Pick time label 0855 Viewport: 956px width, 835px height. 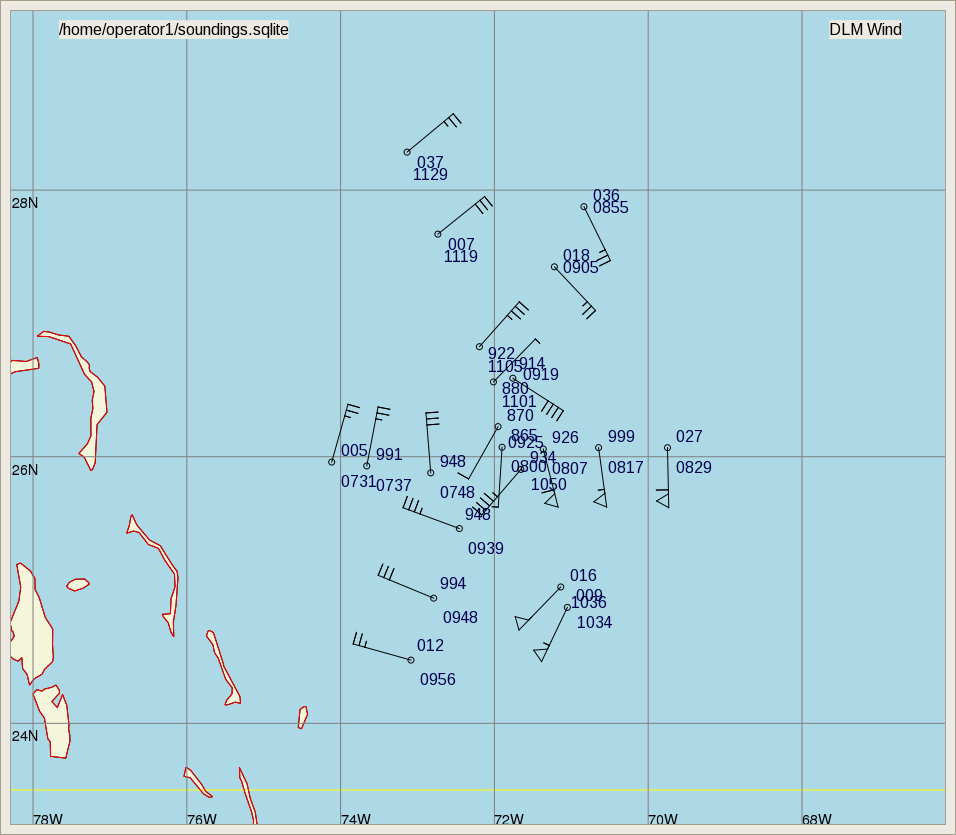(610, 208)
